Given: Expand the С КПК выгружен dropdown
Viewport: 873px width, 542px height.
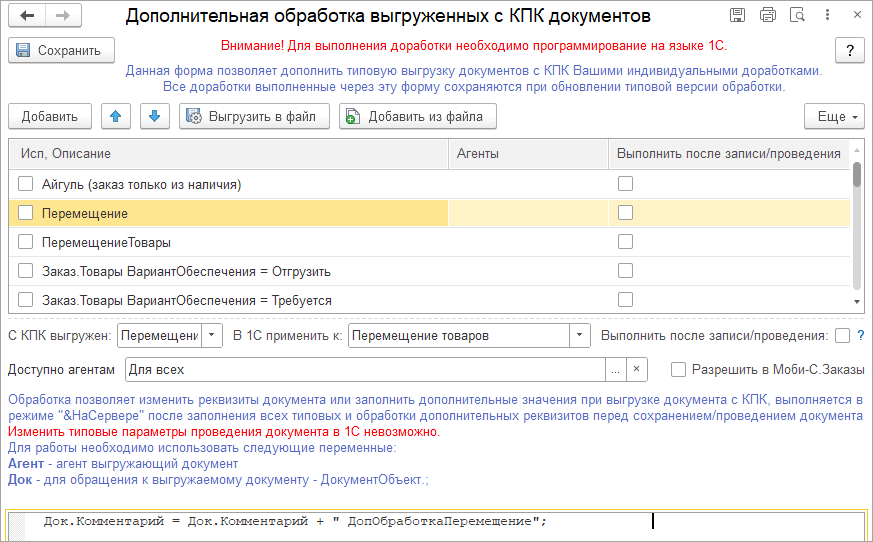Looking at the screenshot, I should pyautogui.click(x=212, y=336).
